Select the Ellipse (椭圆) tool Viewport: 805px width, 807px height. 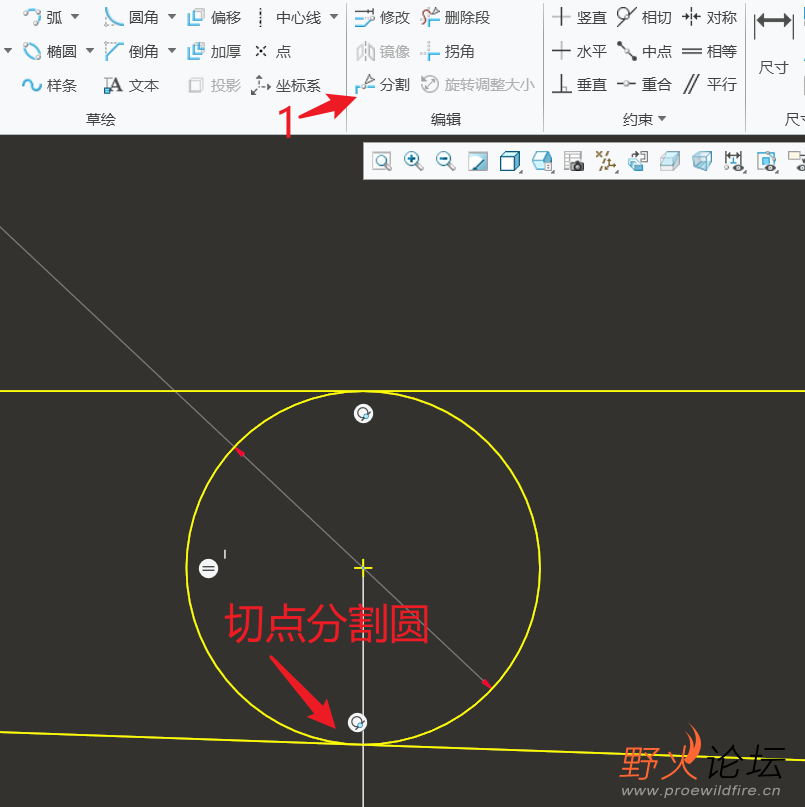[x=50, y=51]
